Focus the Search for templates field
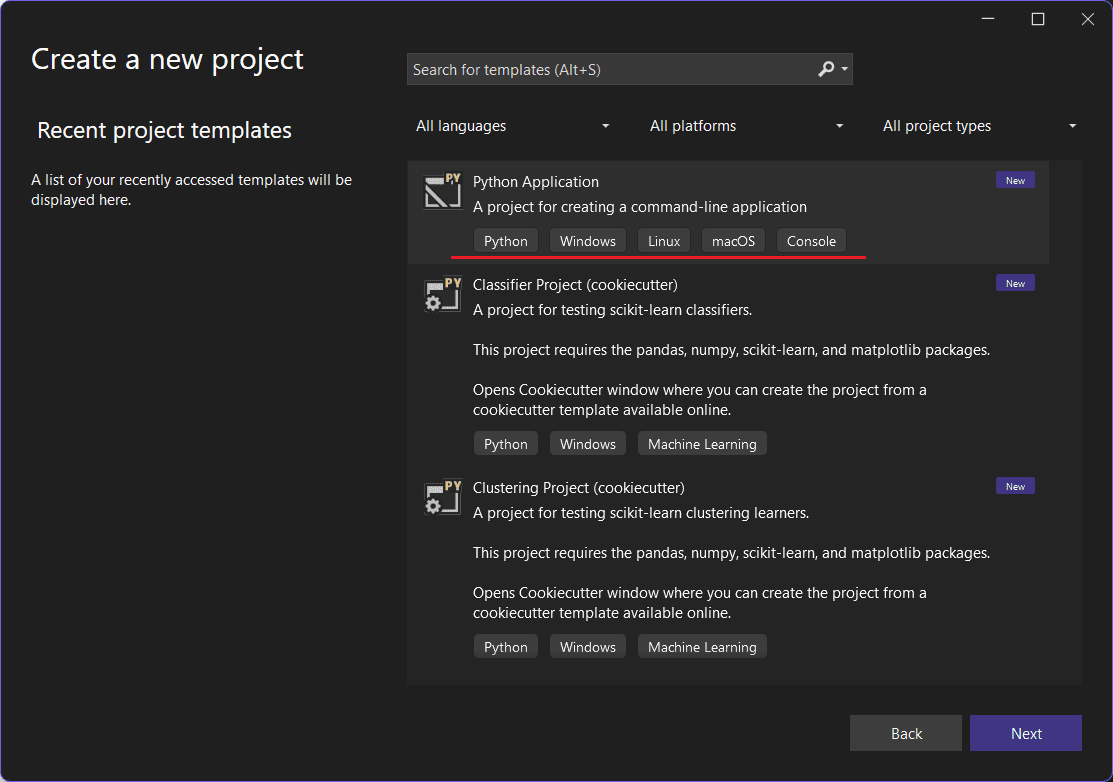The height and width of the screenshot is (782, 1113). (629, 70)
